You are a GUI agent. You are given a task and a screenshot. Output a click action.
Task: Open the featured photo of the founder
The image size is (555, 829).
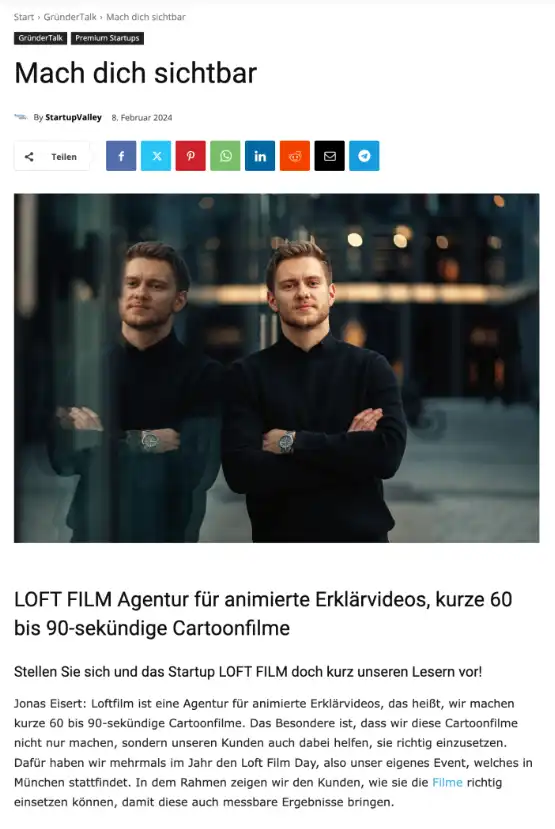(277, 368)
